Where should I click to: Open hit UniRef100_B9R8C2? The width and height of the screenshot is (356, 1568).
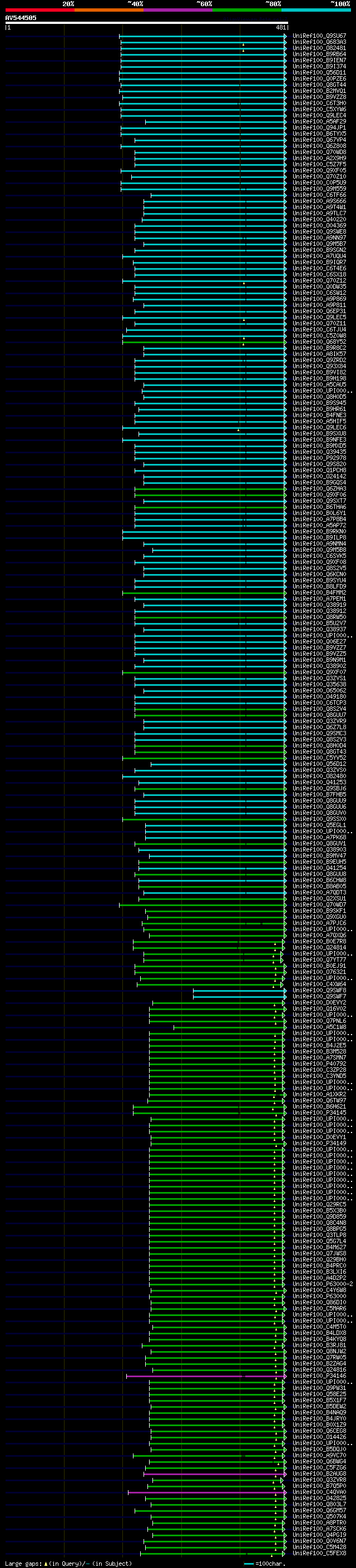pyautogui.click(x=319, y=348)
